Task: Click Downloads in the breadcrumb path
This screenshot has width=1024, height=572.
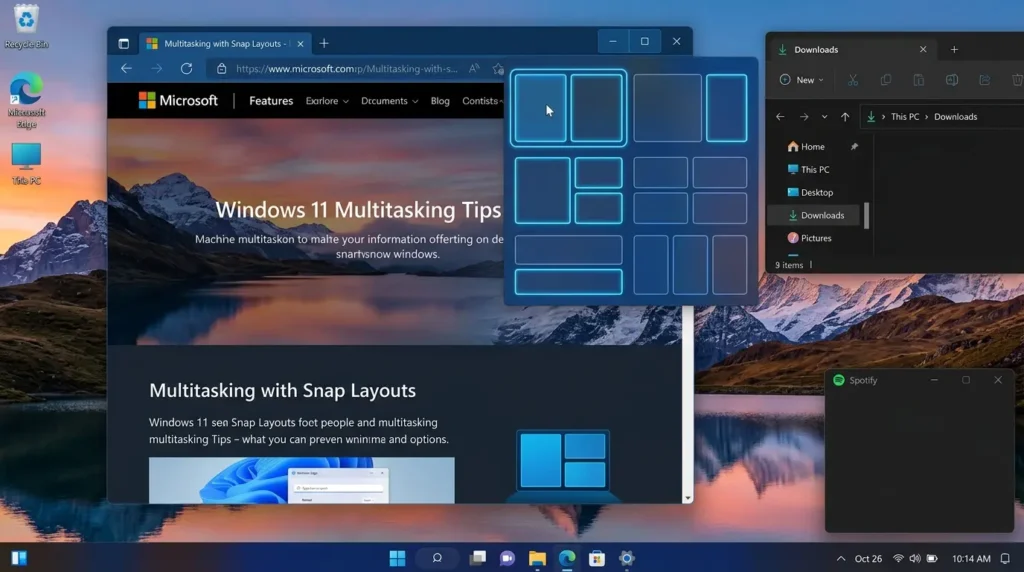Action: (955, 117)
